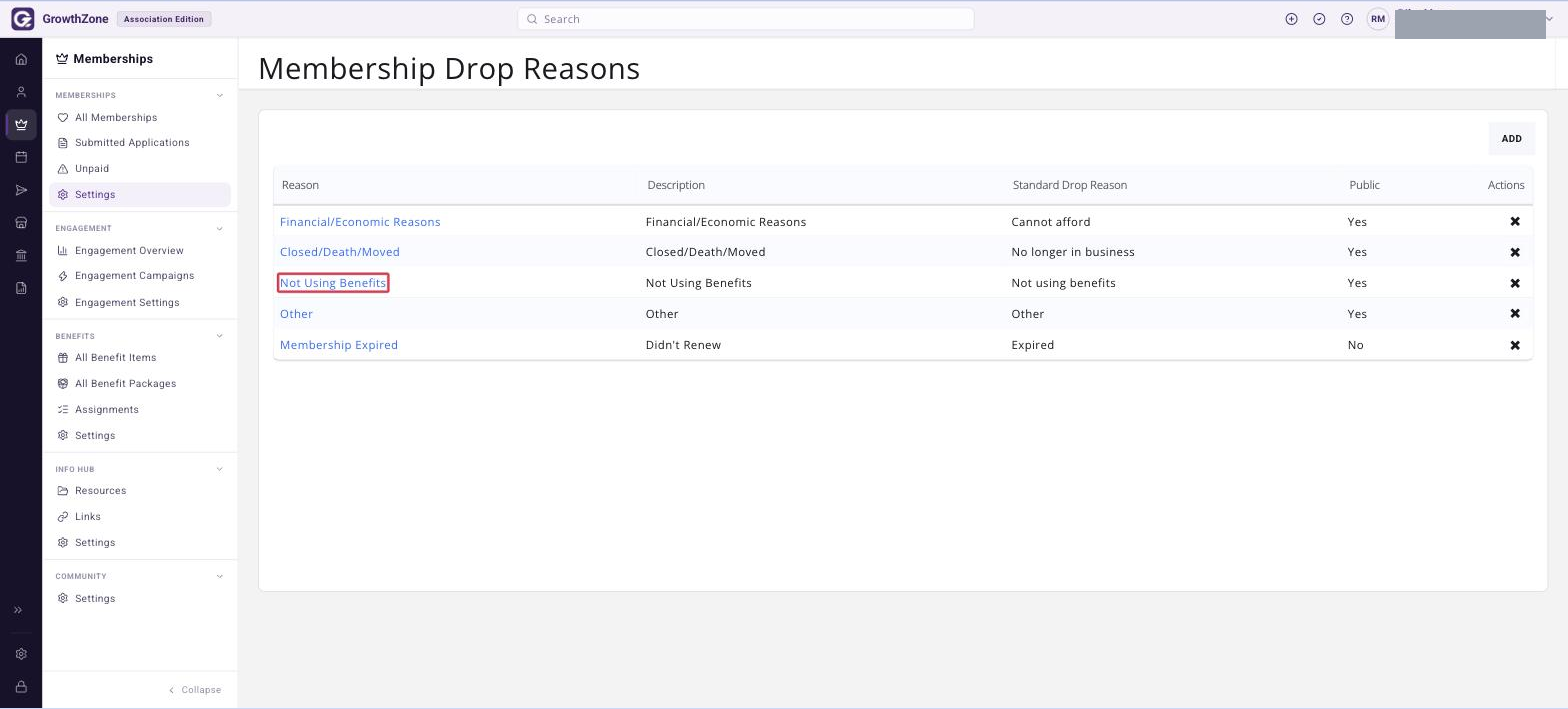Click the 'Cannot afford' cell
1568x709 pixels.
tap(1051, 222)
